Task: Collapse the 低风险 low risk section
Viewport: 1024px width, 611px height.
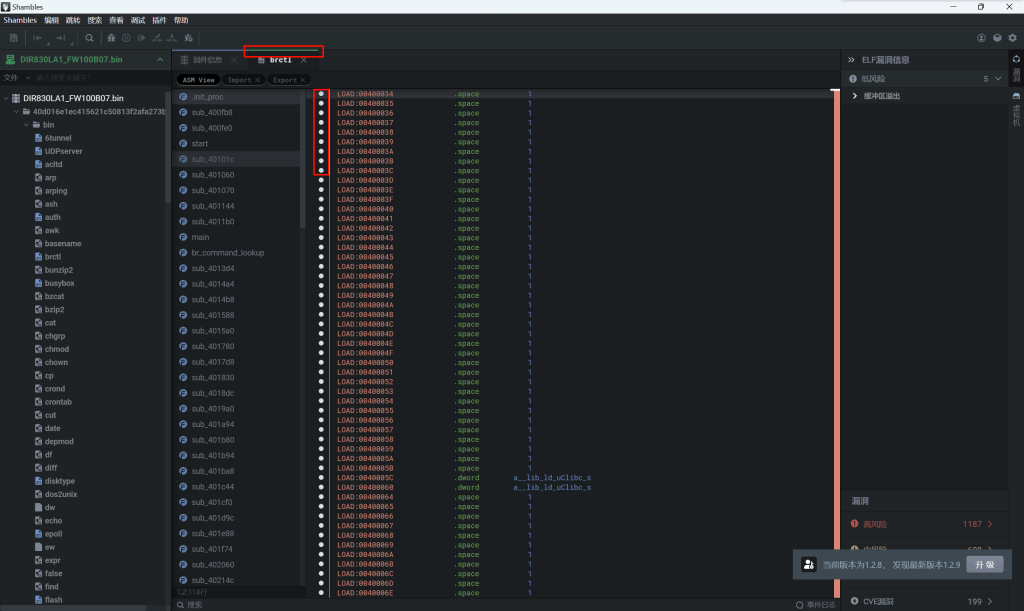Action: point(997,78)
